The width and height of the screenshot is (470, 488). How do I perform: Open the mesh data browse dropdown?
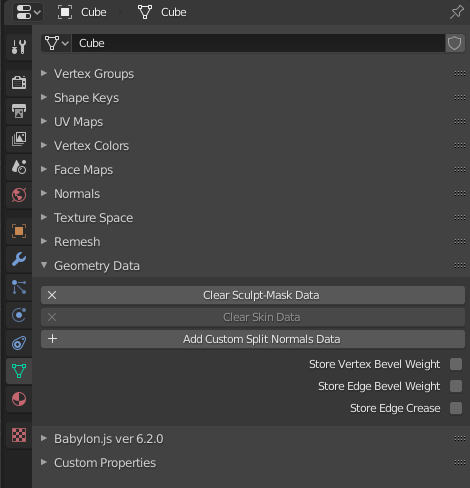(x=56, y=43)
